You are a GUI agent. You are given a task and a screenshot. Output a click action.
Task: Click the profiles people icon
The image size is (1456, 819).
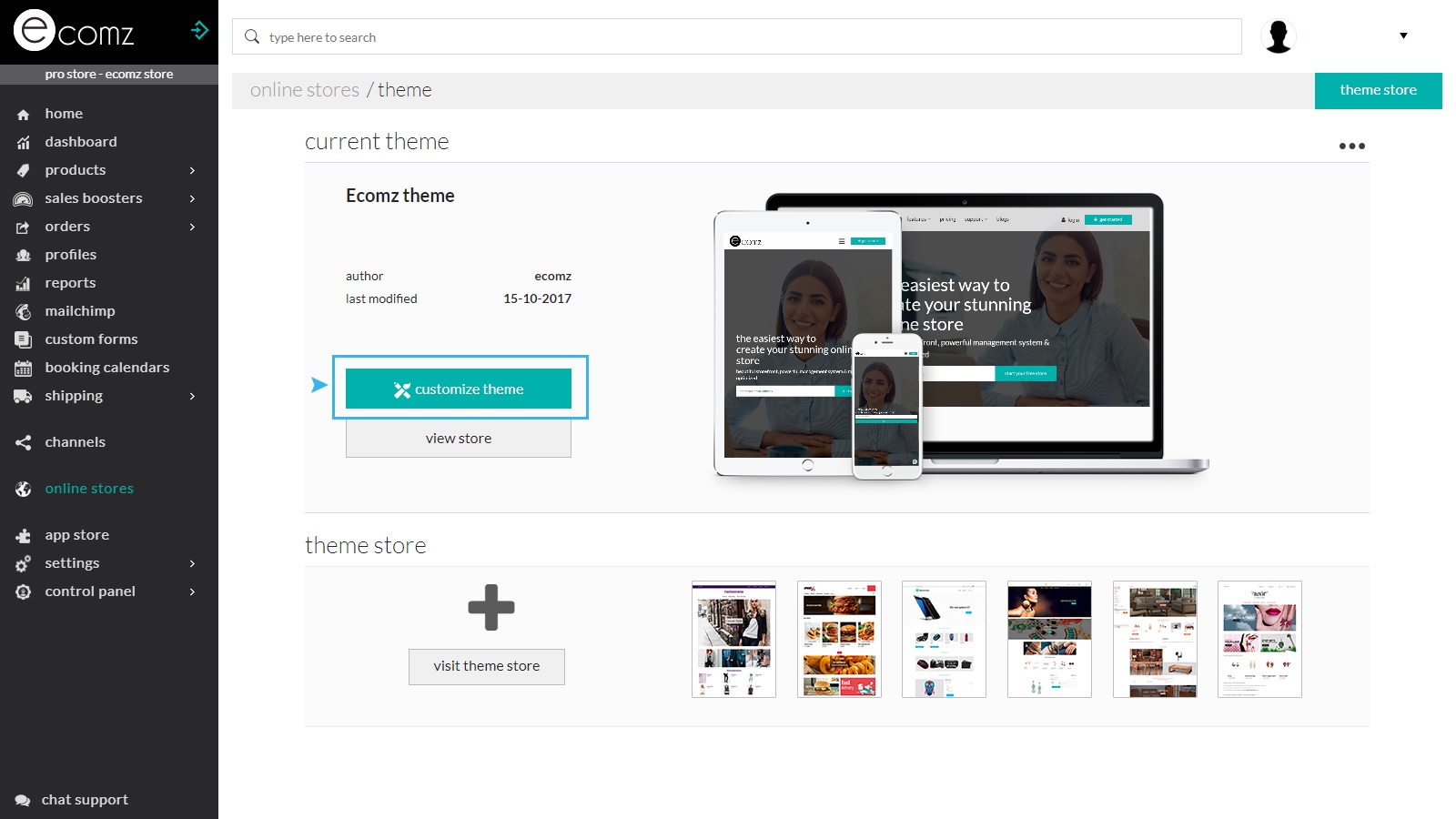(24, 256)
